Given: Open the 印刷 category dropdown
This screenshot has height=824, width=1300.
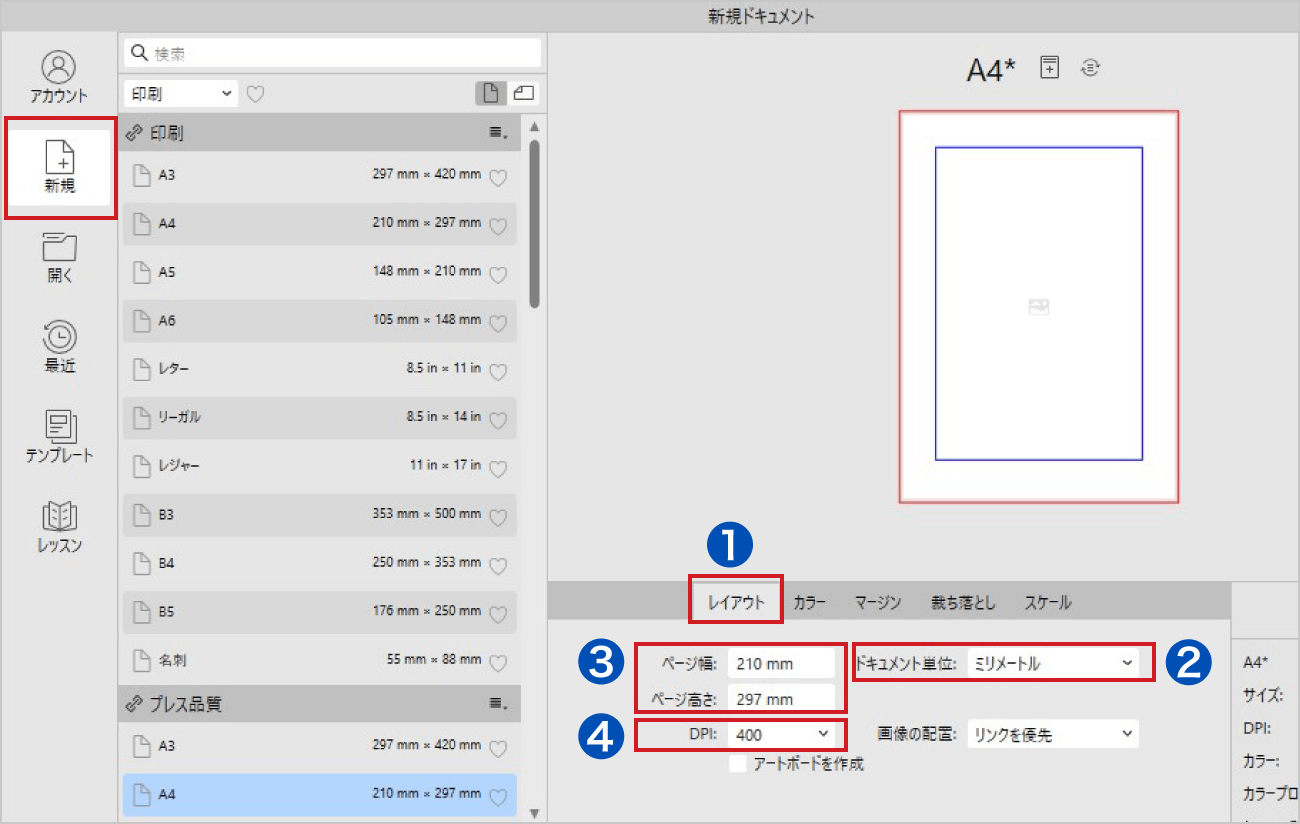Looking at the screenshot, I should click(x=181, y=94).
